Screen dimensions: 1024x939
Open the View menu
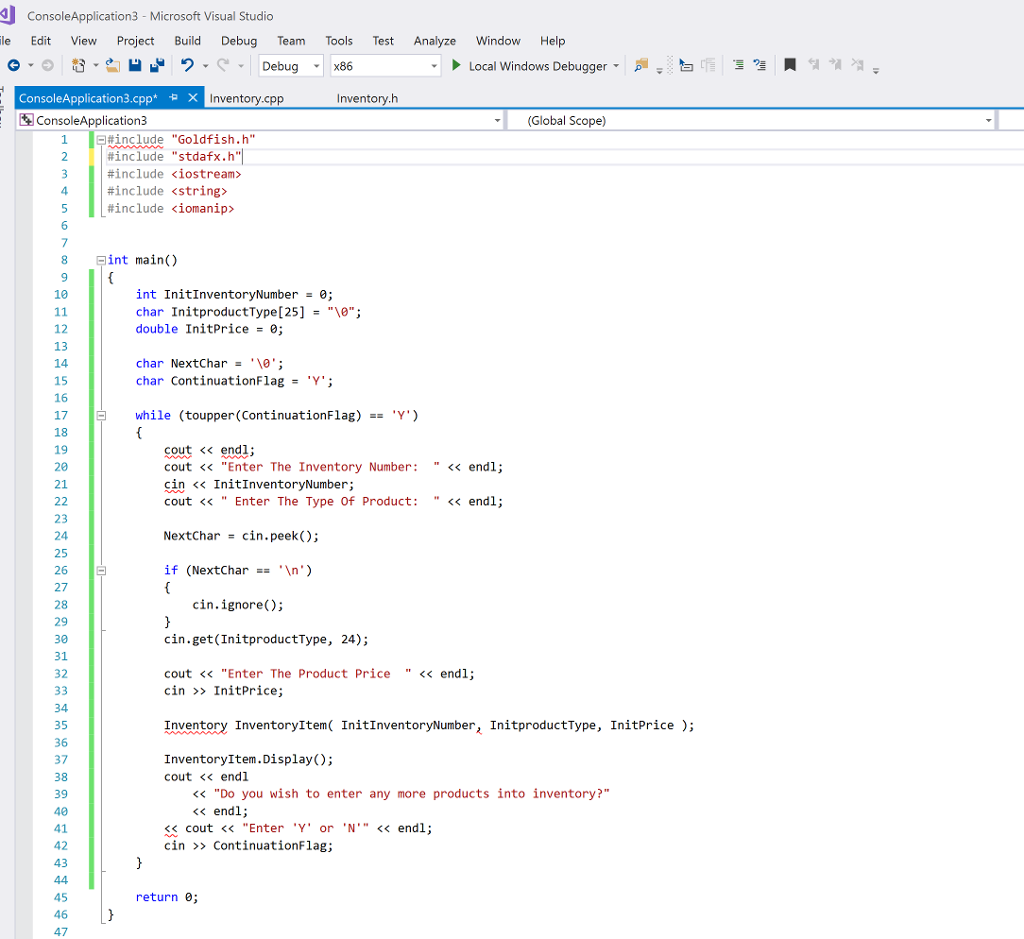84,40
